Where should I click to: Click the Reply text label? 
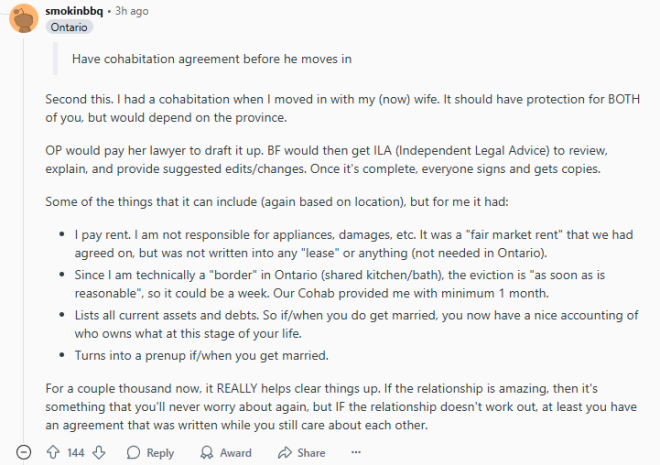(160, 453)
